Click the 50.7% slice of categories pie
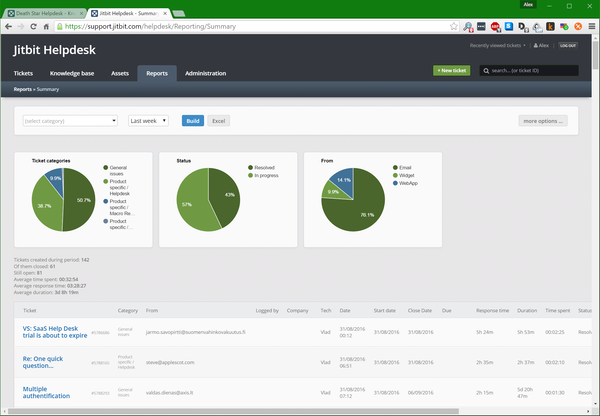The image size is (600, 416). pyautogui.click(x=80, y=201)
